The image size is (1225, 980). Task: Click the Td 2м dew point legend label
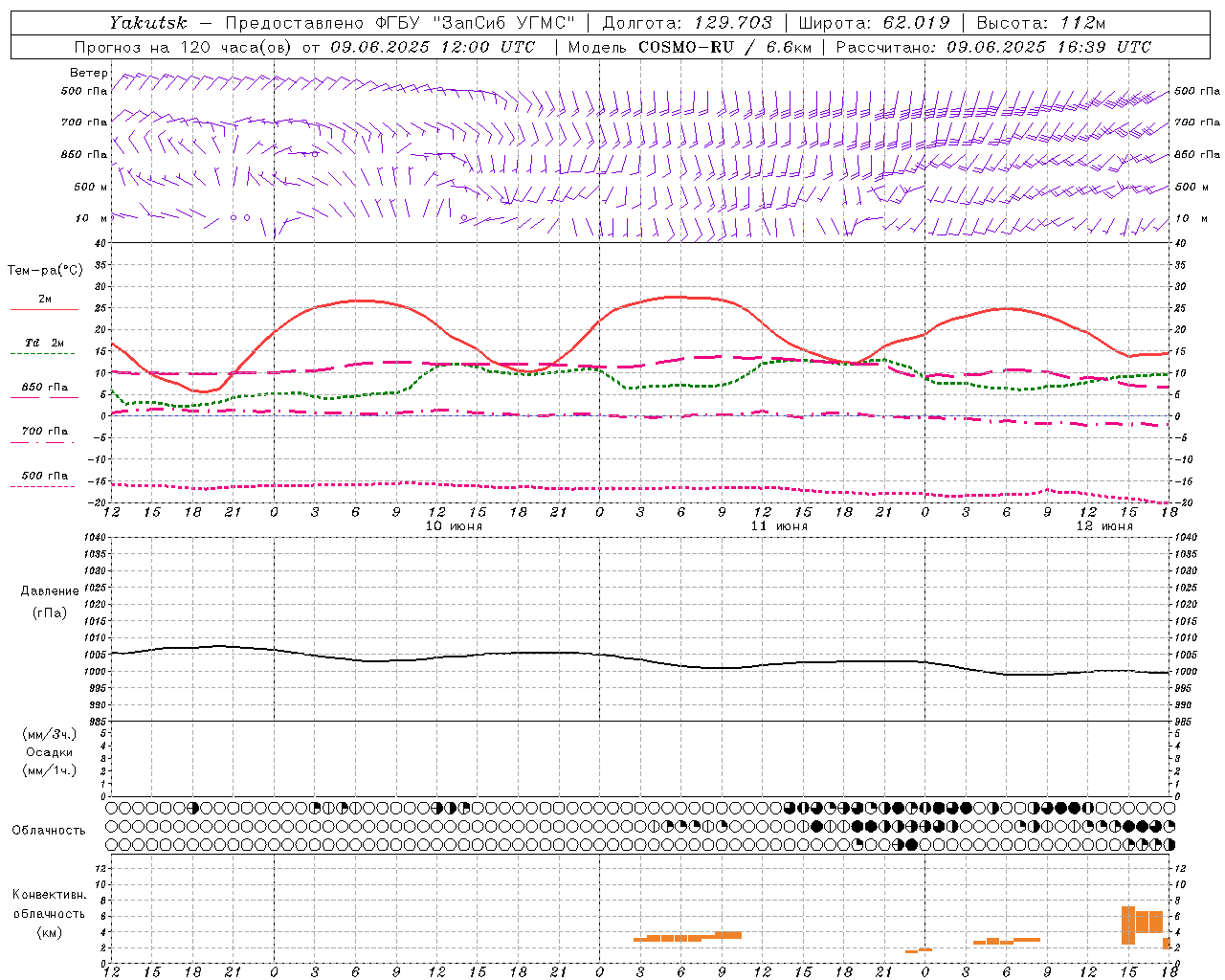(x=45, y=343)
